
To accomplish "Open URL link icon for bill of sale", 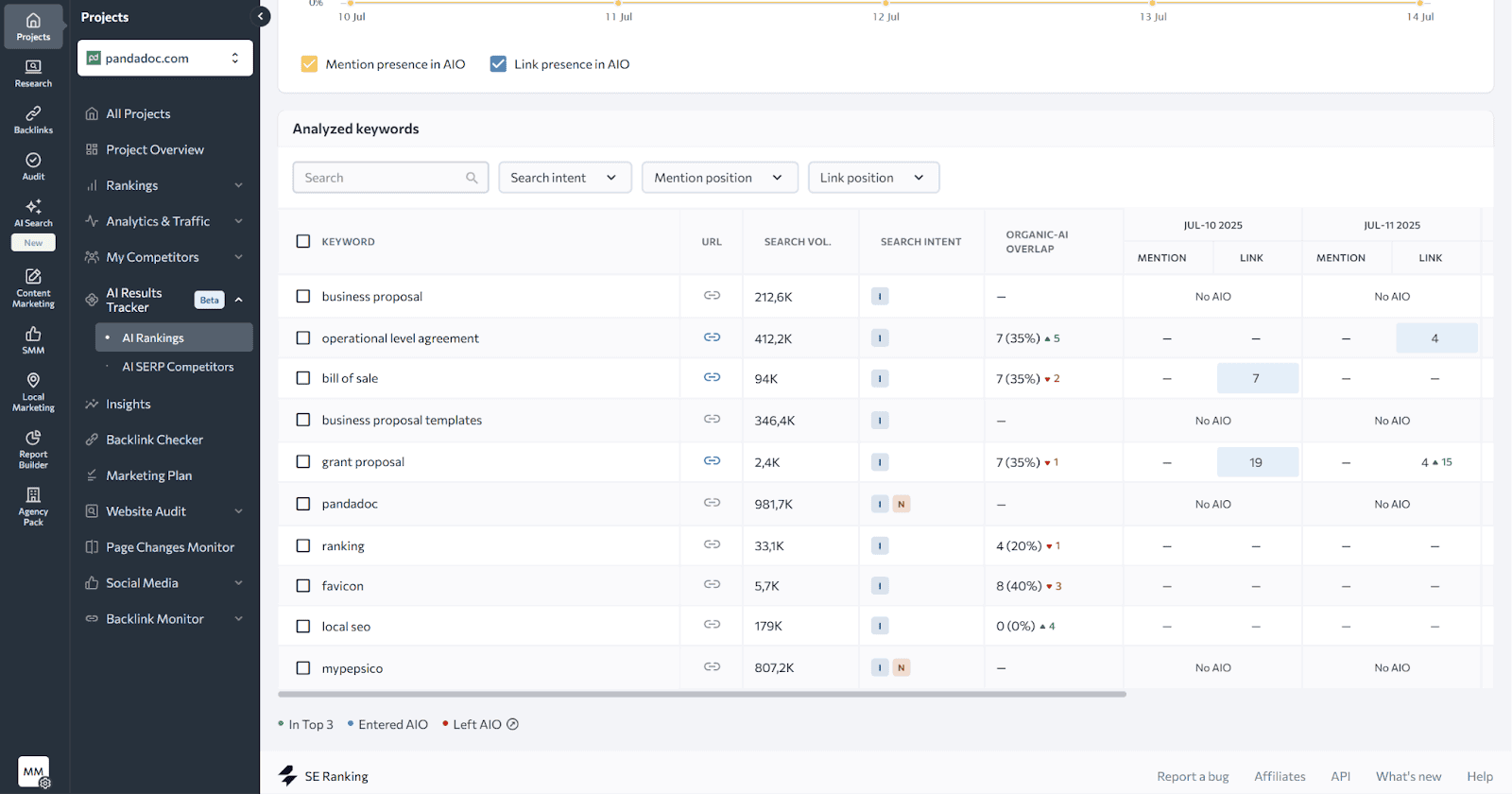I will click(712, 377).
